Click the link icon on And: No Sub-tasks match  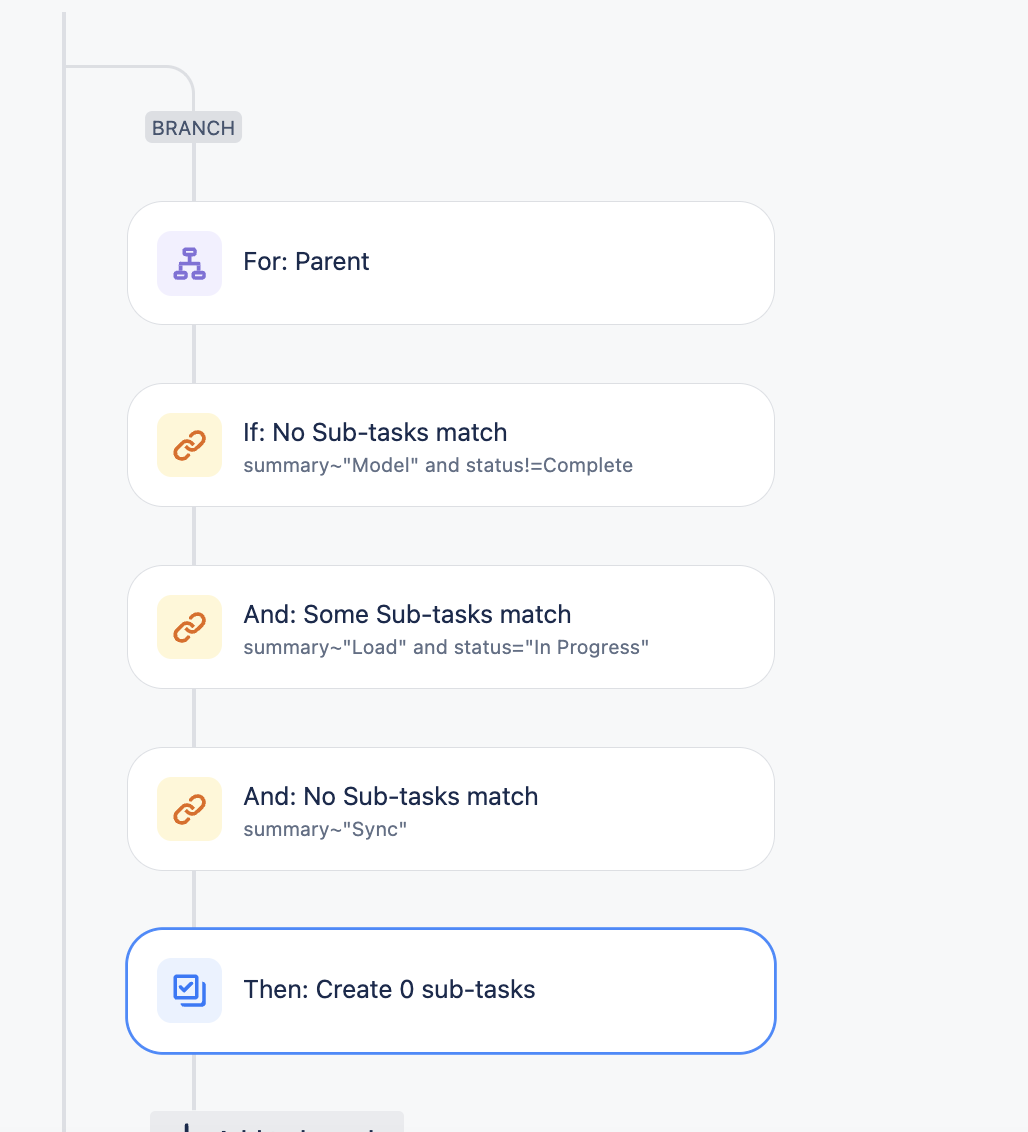point(189,808)
